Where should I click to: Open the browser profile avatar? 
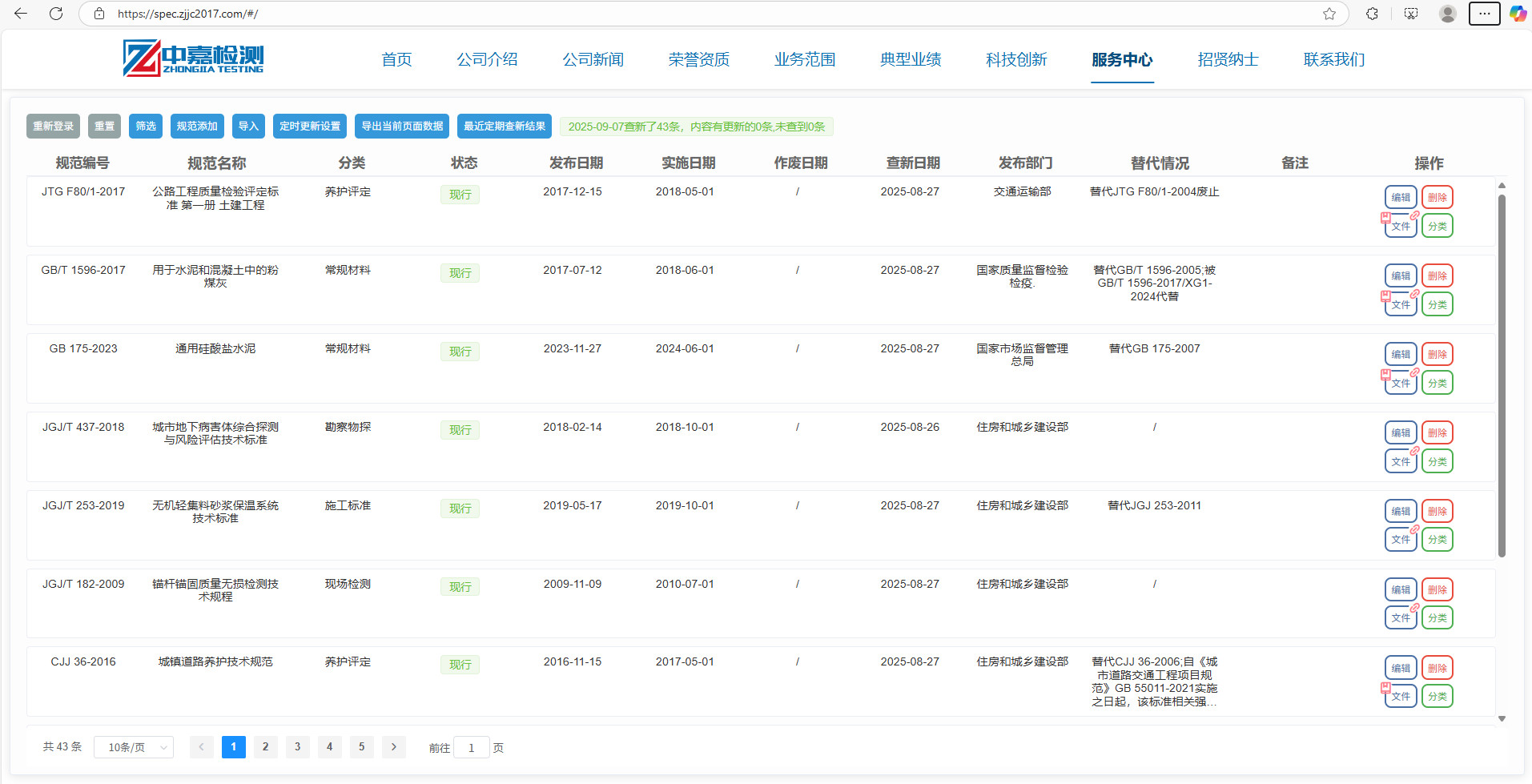pyautogui.click(x=1447, y=14)
